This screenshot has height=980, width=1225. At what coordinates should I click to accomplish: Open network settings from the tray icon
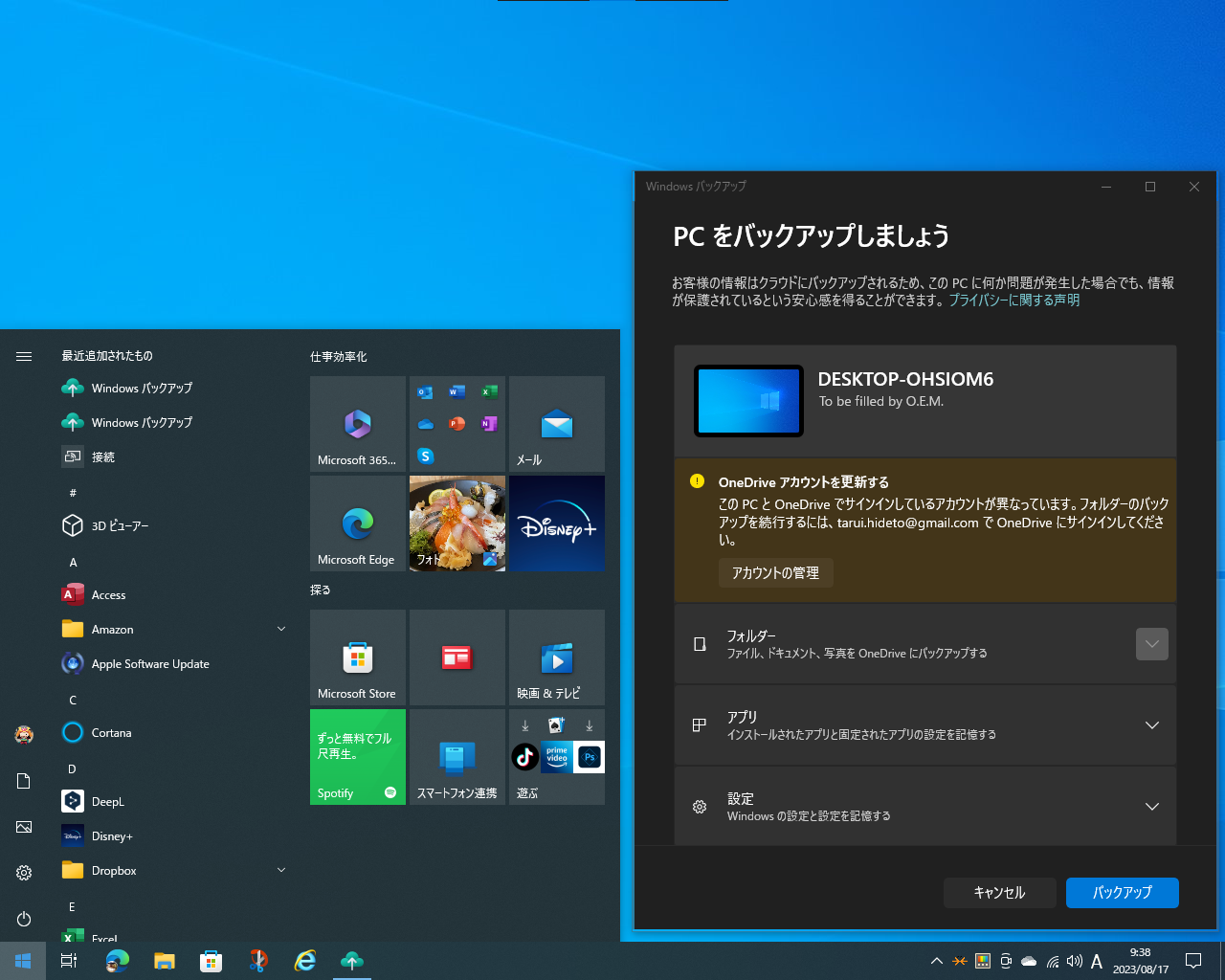coord(1052,961)
